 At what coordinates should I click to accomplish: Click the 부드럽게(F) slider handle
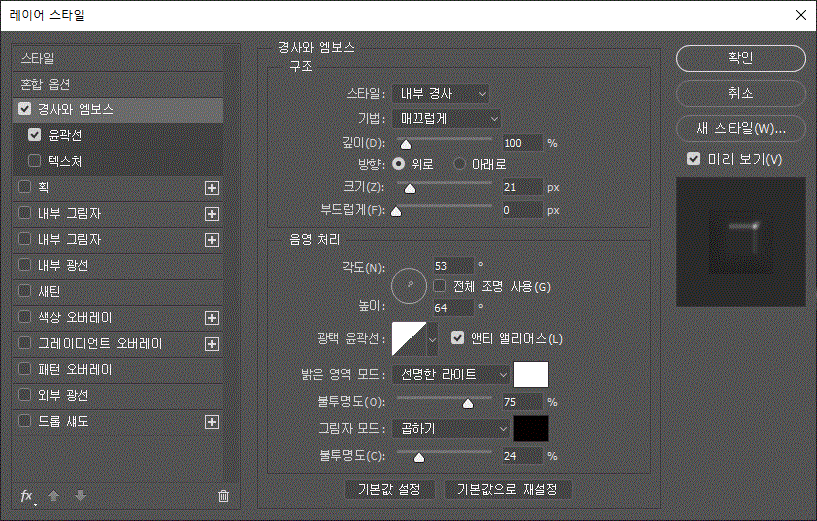click(x=396, y=211)
